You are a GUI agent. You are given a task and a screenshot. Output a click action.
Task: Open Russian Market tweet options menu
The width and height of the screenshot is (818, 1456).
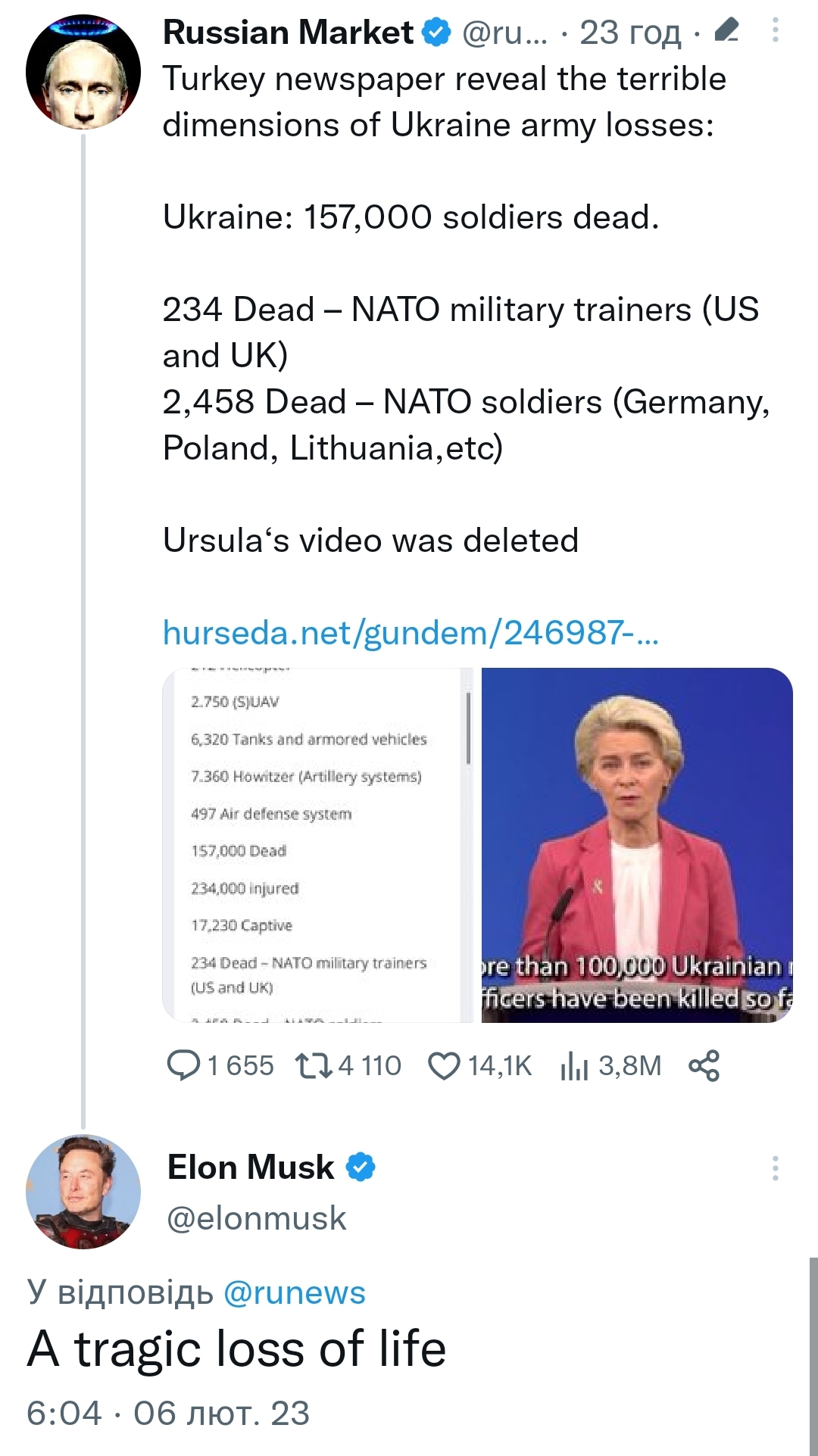tap(776, 30)
